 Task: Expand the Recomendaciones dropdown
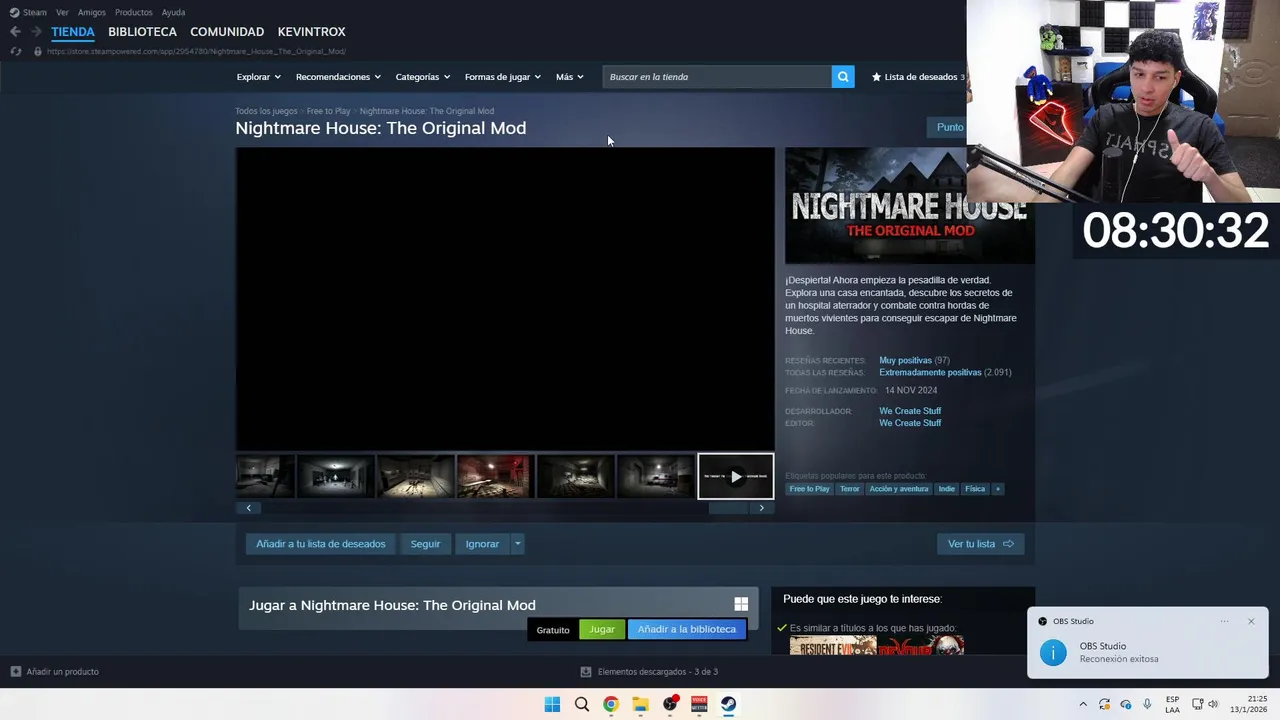point(337,77)
